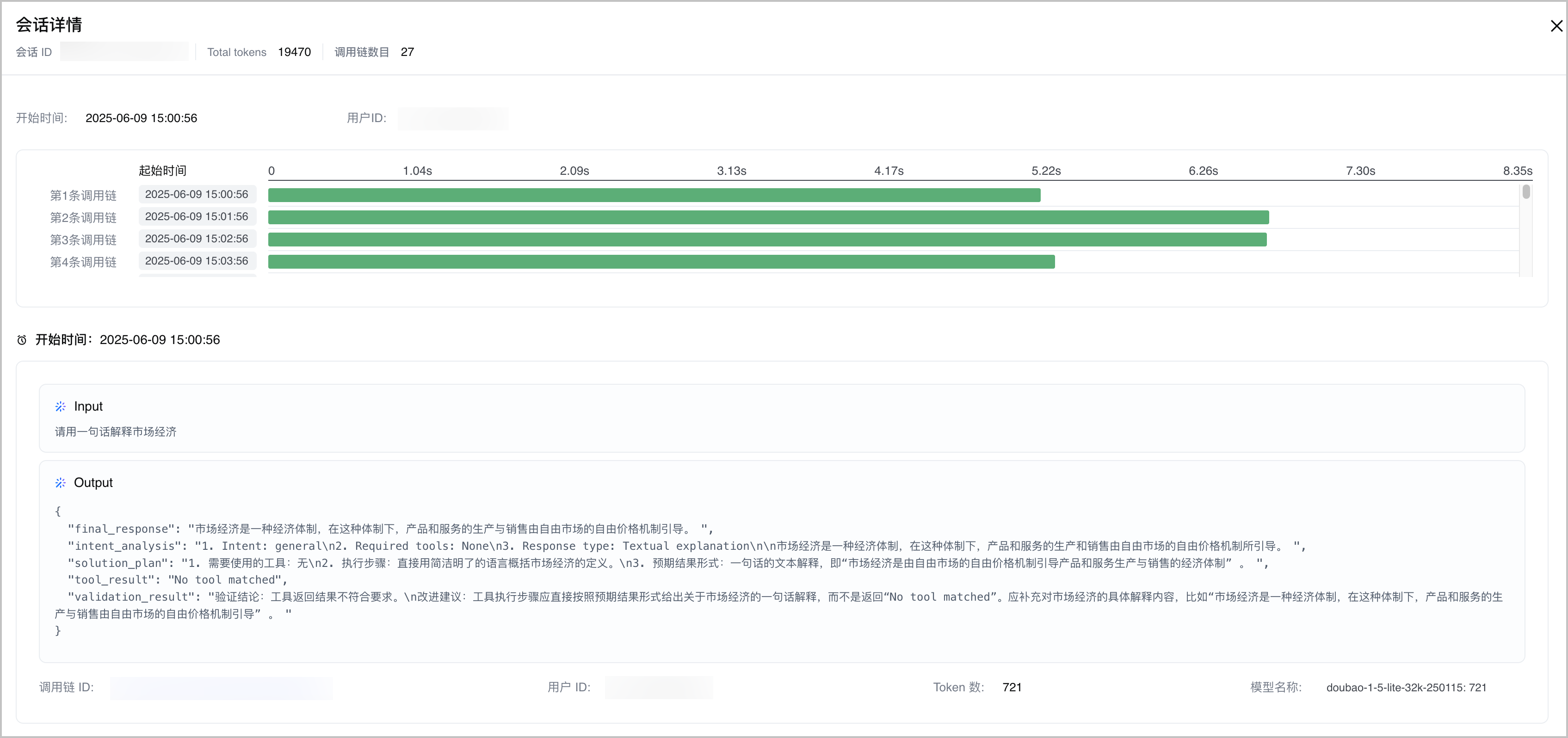This screenshot has height=738, width=1568.
Task: Click the input text 请用一句话解释市场经济
Action: tap(116, 432)
